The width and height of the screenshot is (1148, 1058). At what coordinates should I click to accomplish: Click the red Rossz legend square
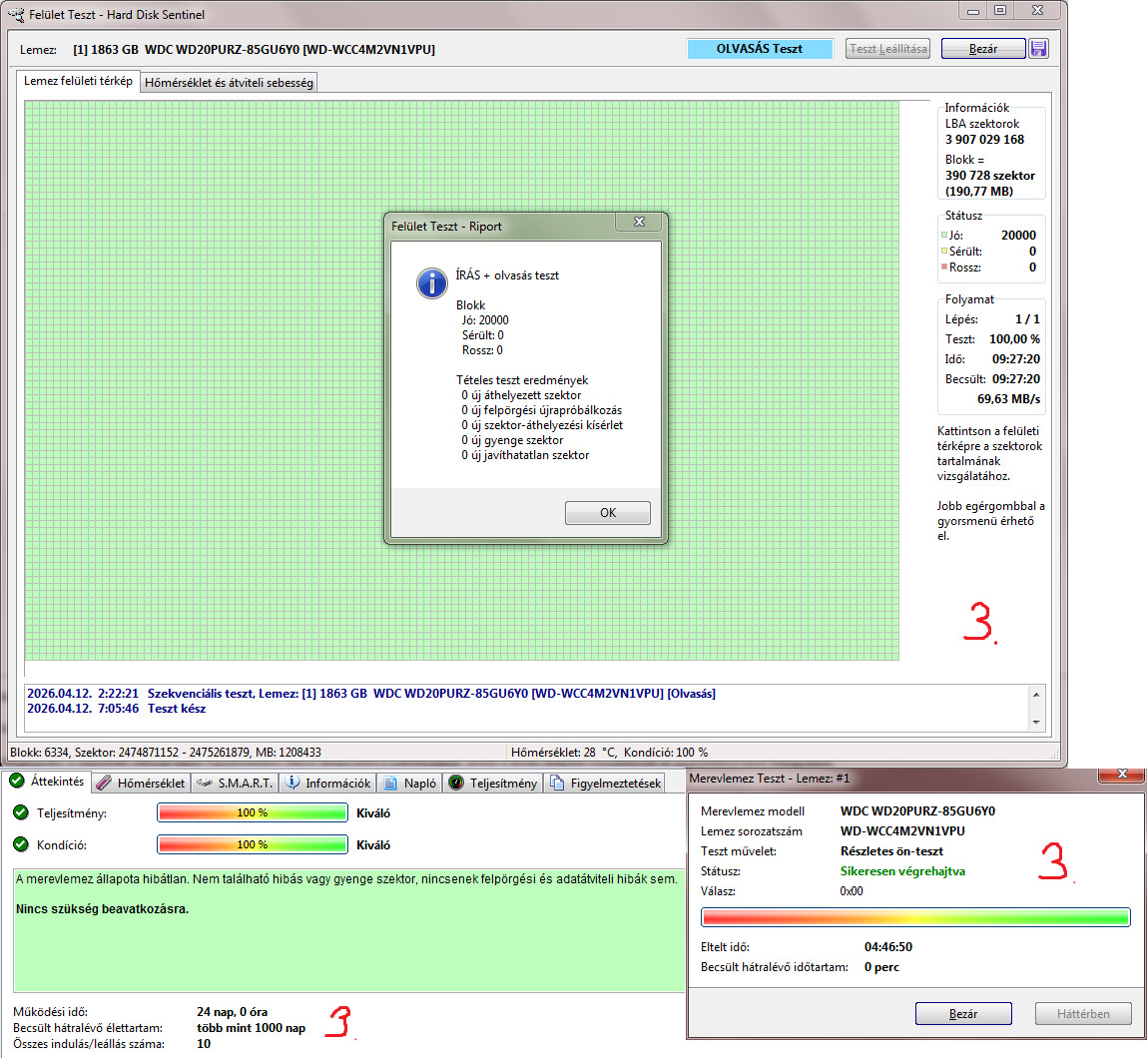point(943,267)
